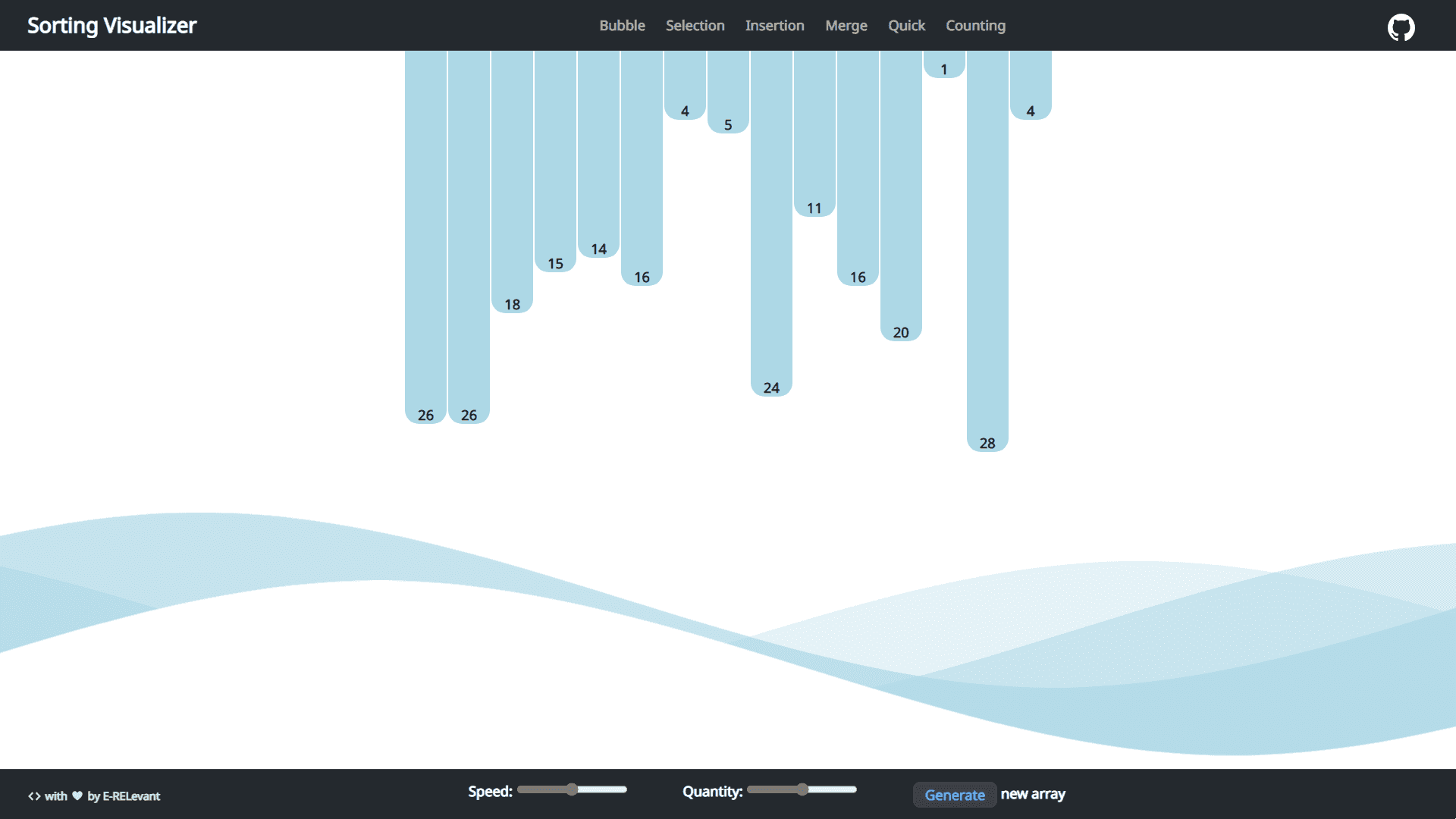This screenshot has height=819, width=1456.
Task: Click the GitHub repository icon
Action: pos(1402,26)
